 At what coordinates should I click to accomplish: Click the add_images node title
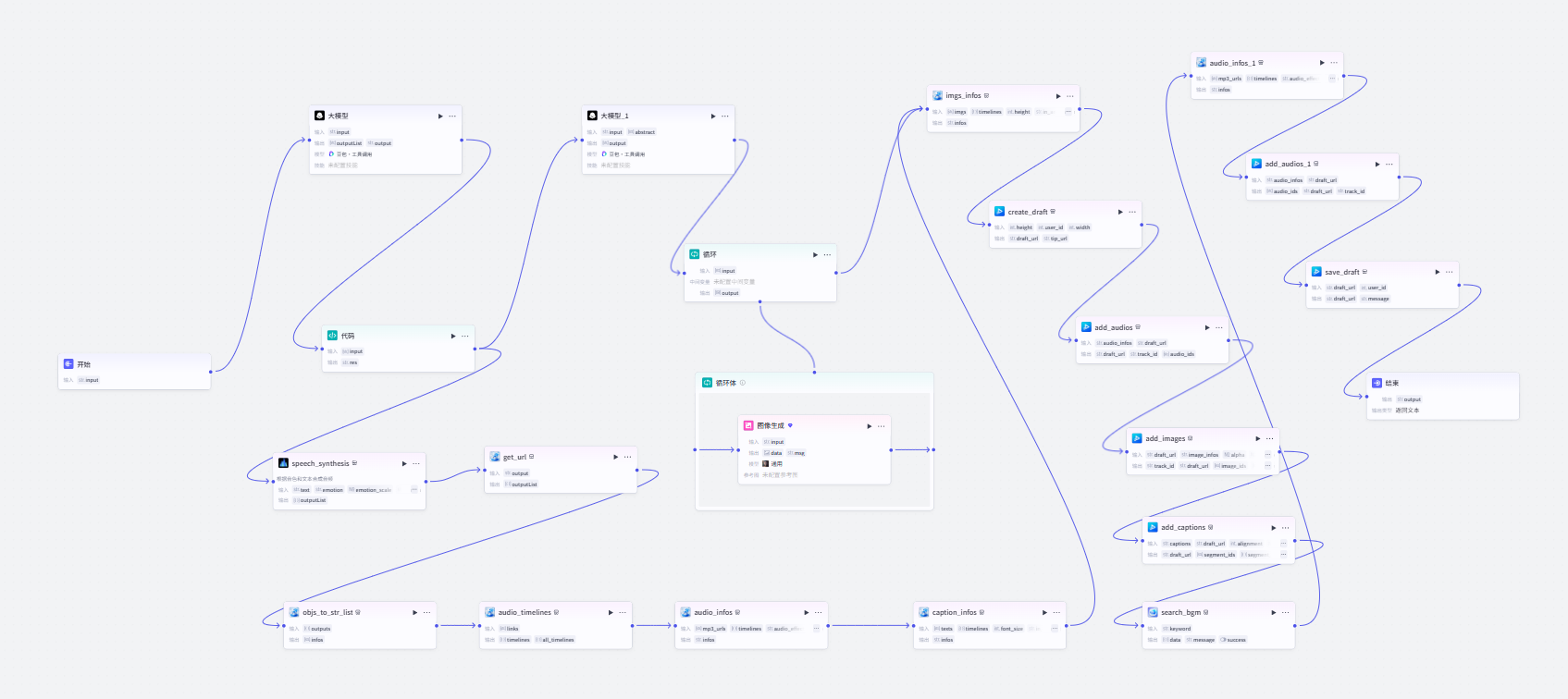[x=1165, y=438]
